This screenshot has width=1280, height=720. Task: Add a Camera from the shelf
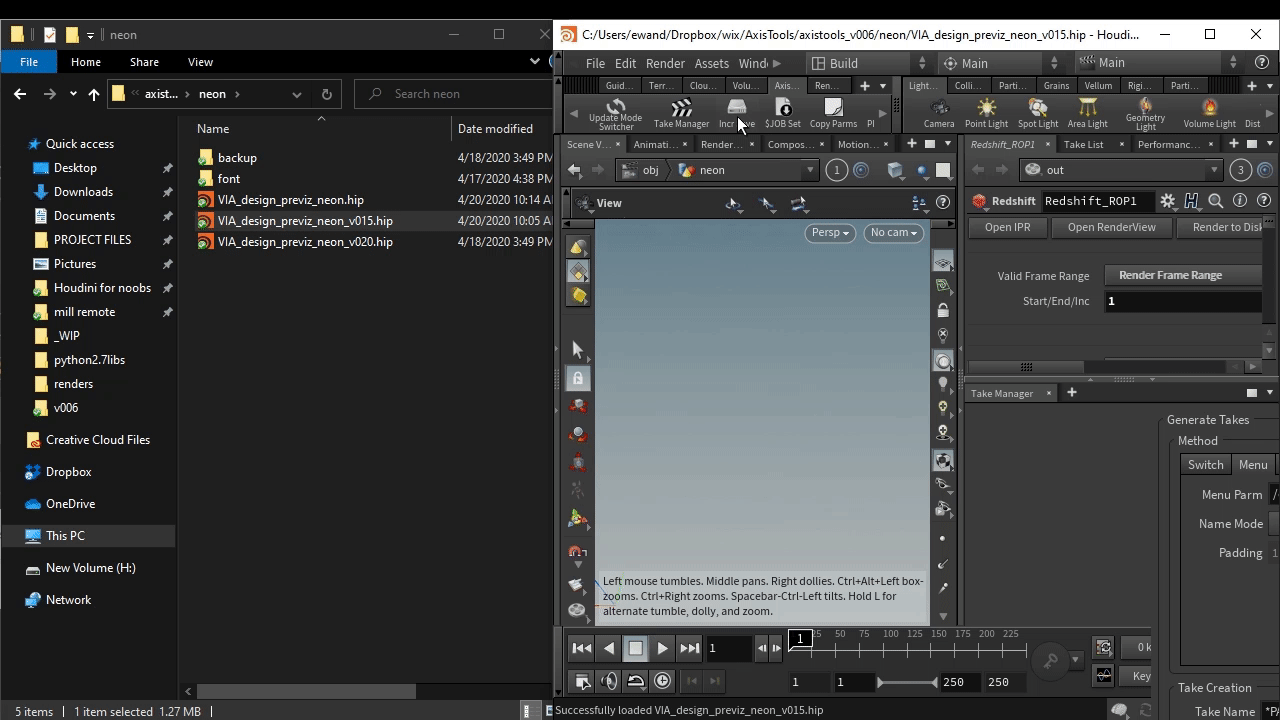pos(938,113)
